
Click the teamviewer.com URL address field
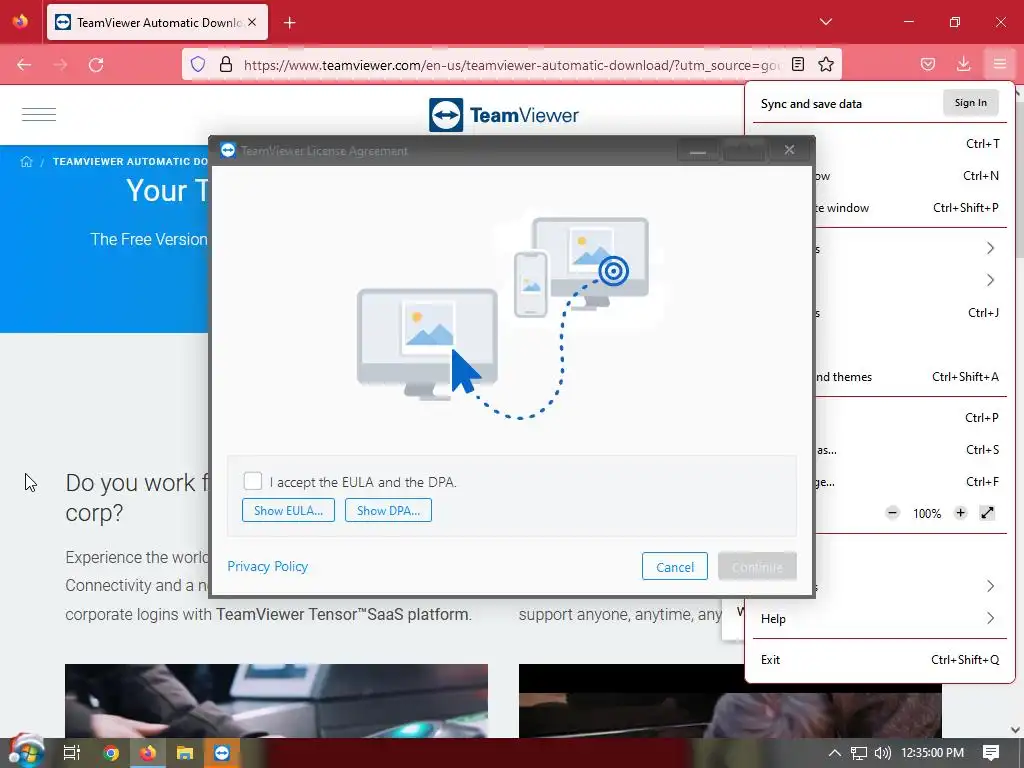click(x=511, y=65)
